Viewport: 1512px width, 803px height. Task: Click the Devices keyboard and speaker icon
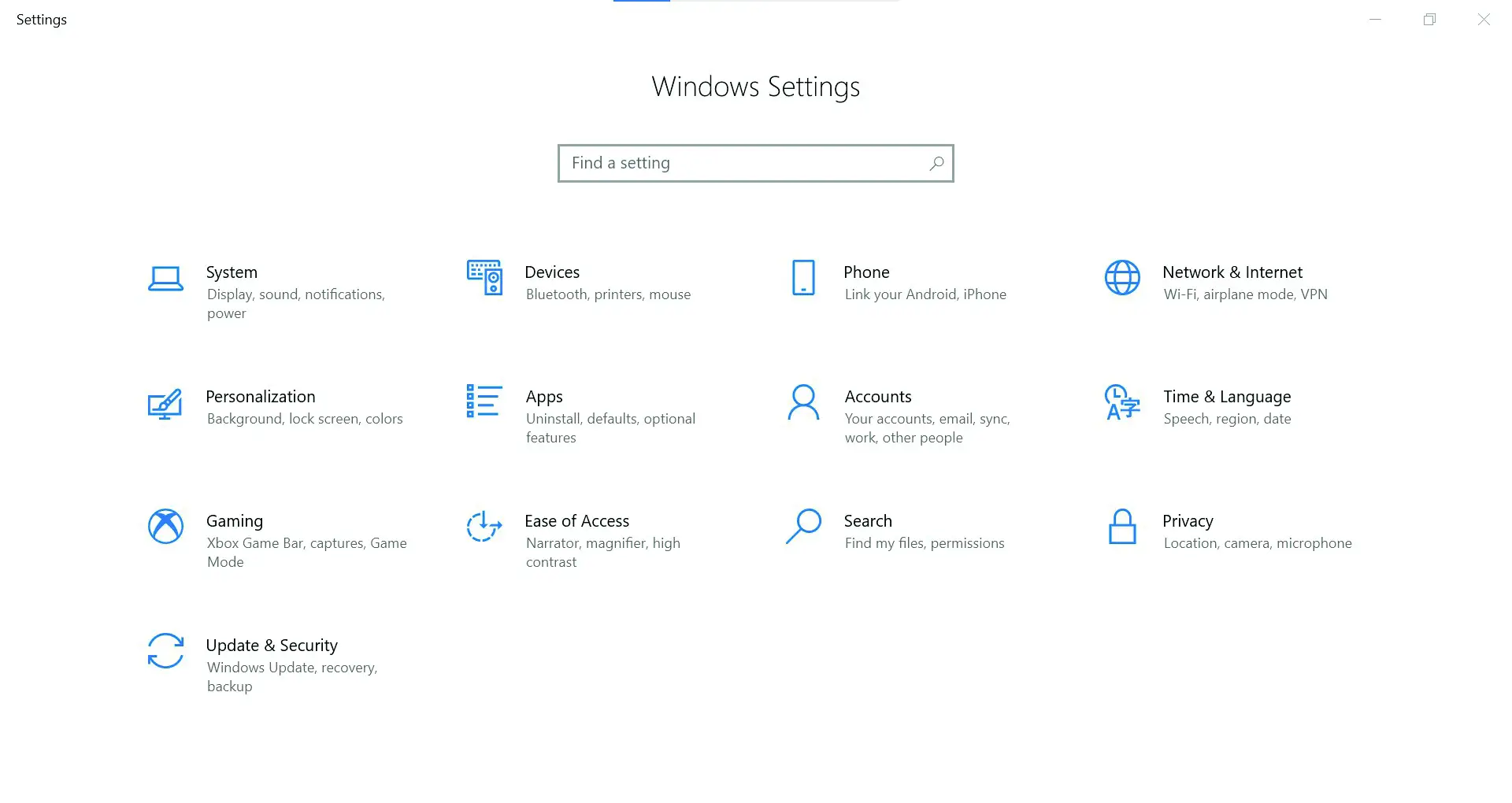click(x=484, y=277)
